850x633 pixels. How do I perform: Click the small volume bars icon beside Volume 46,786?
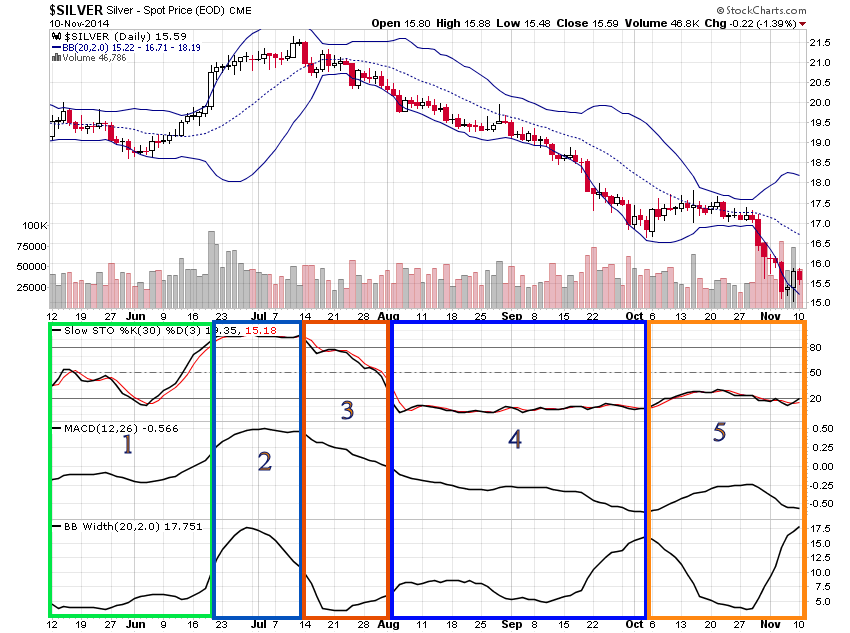(56, 57)
